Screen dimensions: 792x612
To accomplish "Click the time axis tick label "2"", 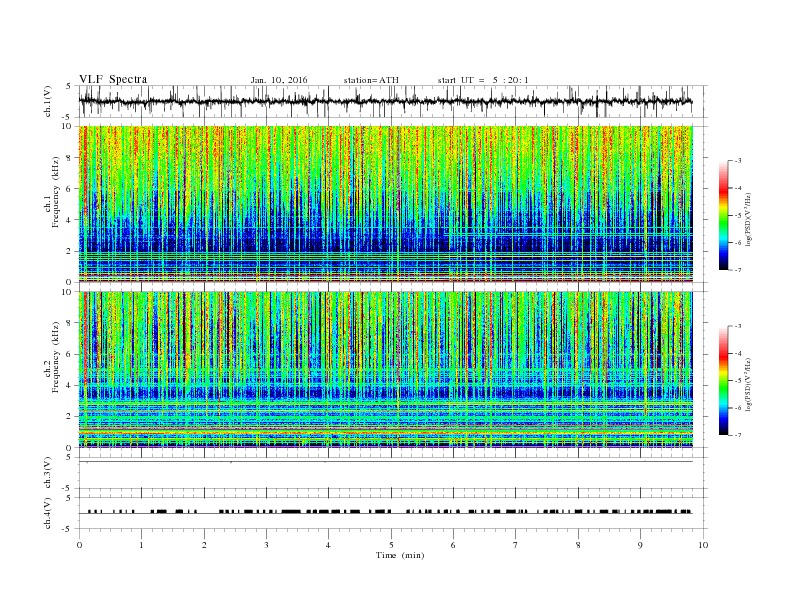I will tap(204, 545).
